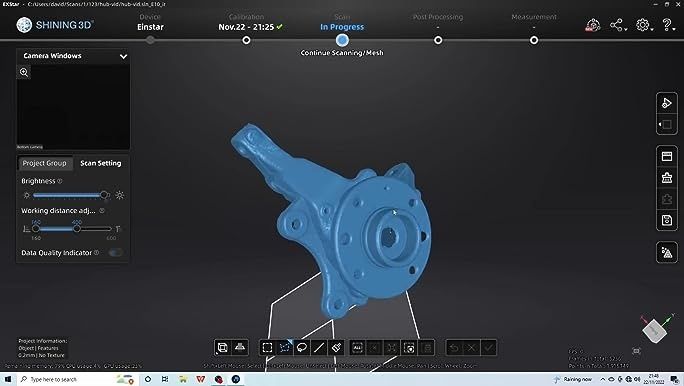Click the undo arrow icon
684x386 pixels.
coord(454,348)
